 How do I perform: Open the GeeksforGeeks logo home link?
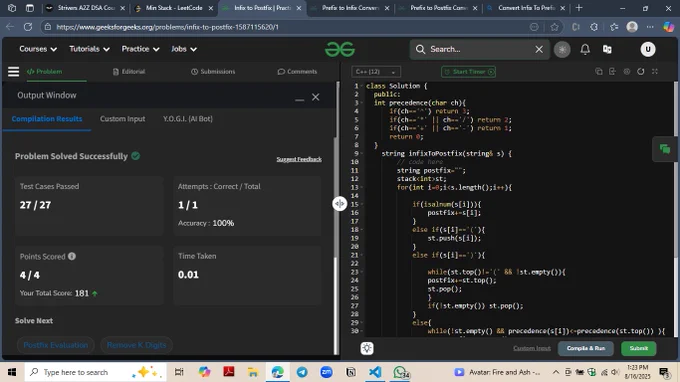[340, 49]
